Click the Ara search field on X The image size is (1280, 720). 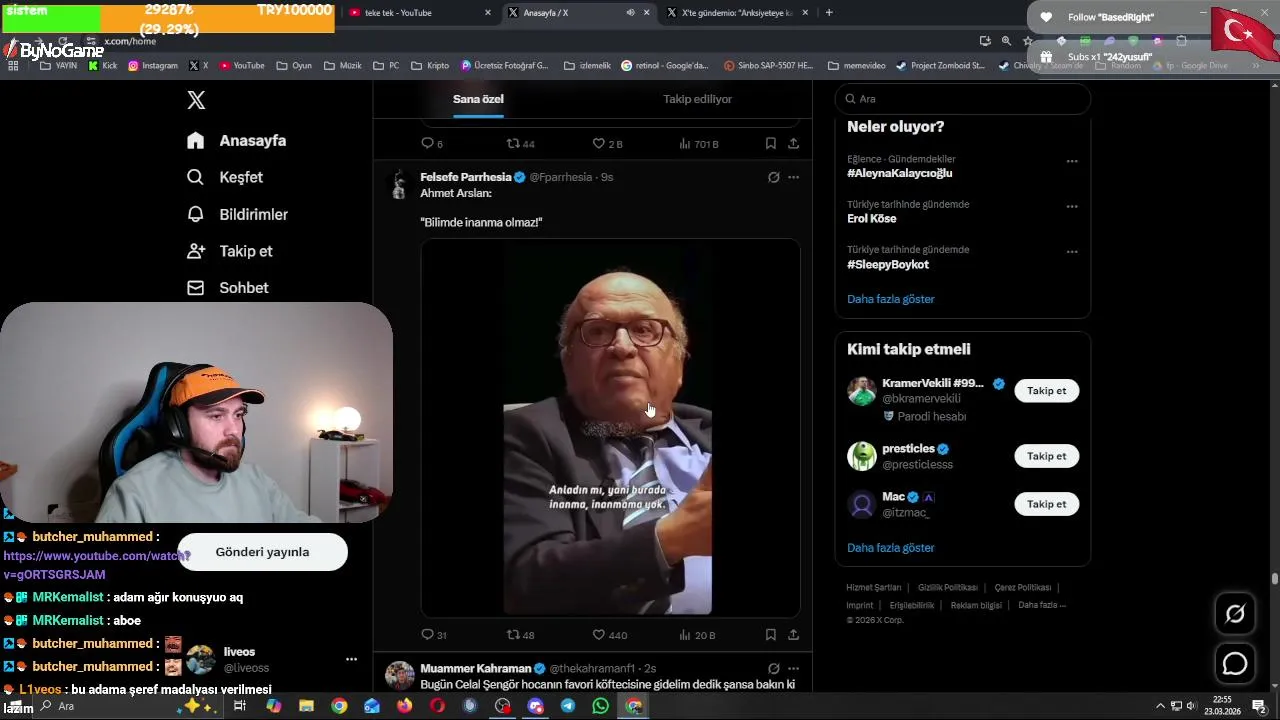(x=962, y=99)
